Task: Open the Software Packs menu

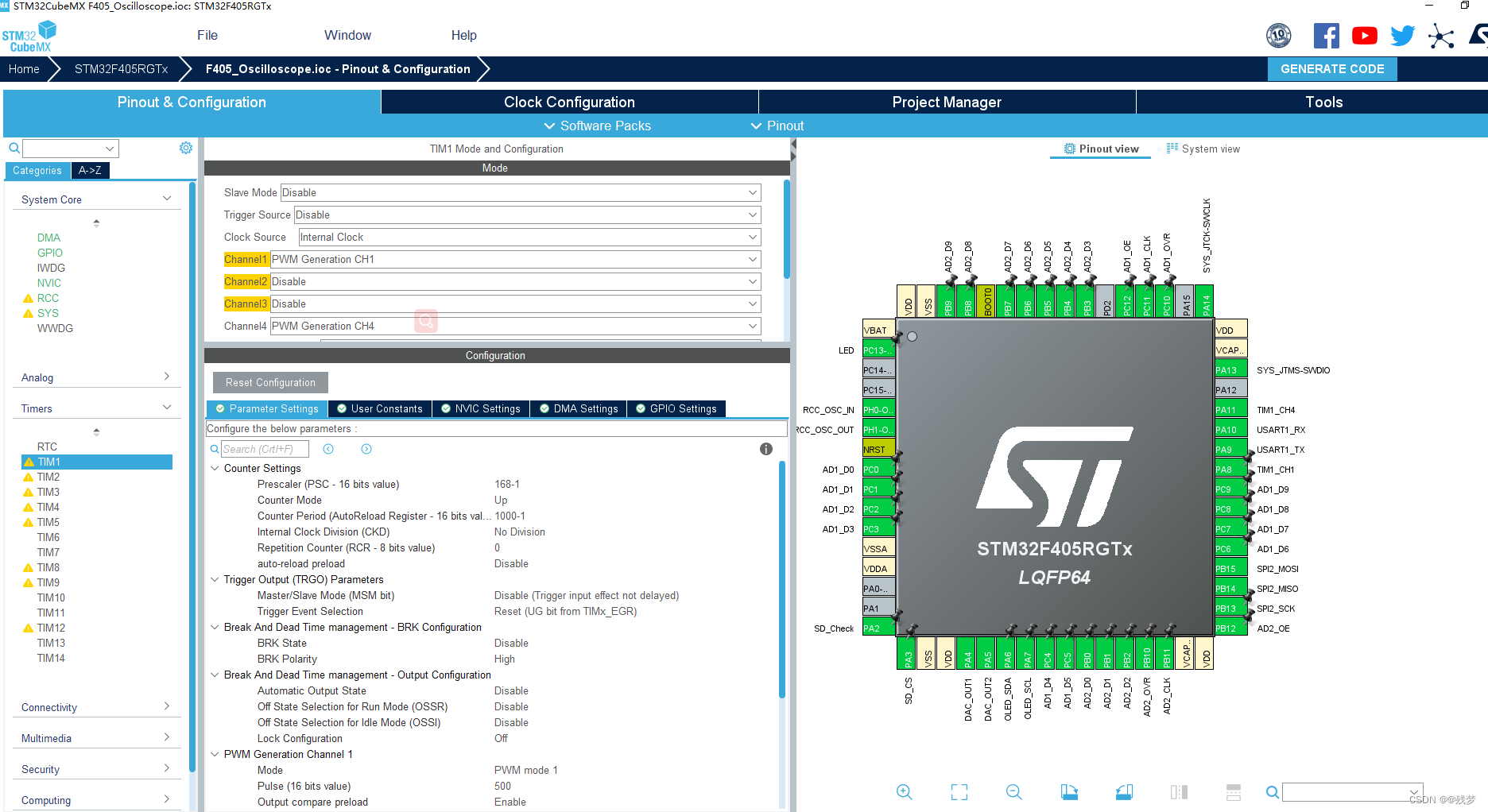Action: pos(597,126)
